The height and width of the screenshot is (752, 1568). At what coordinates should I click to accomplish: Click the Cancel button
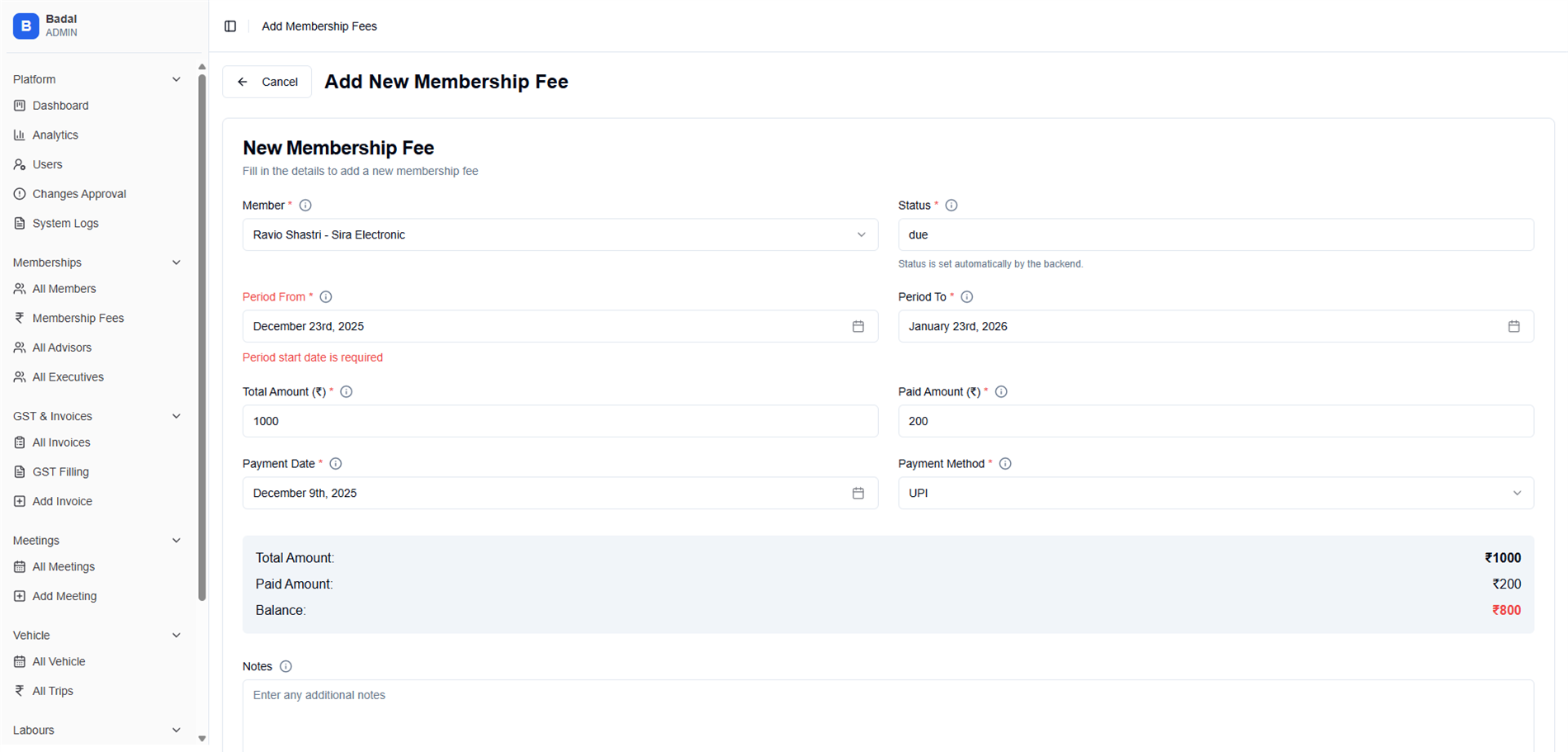267,82
